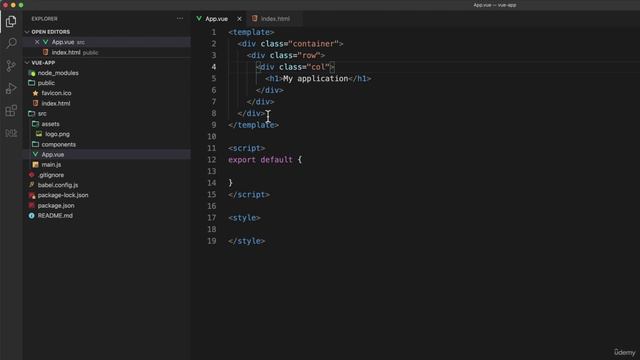Open the Extensions view icon
Image resolution: width=640 pixels, height=360 pixels.
[x=11, y=110]
